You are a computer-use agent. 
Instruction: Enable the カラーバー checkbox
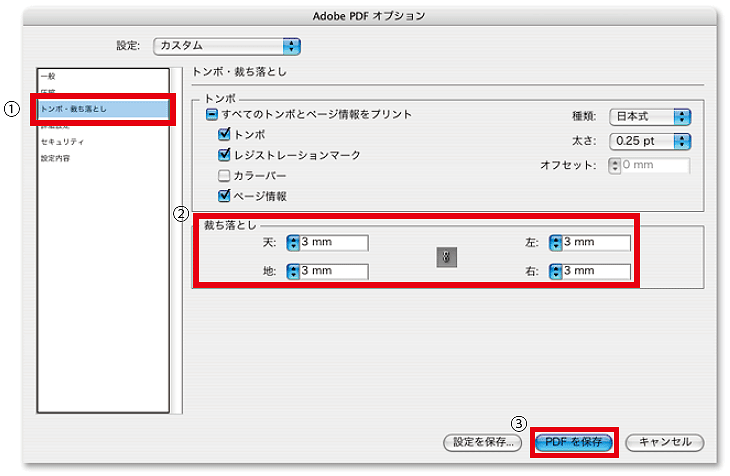click(x=224, y=176)
